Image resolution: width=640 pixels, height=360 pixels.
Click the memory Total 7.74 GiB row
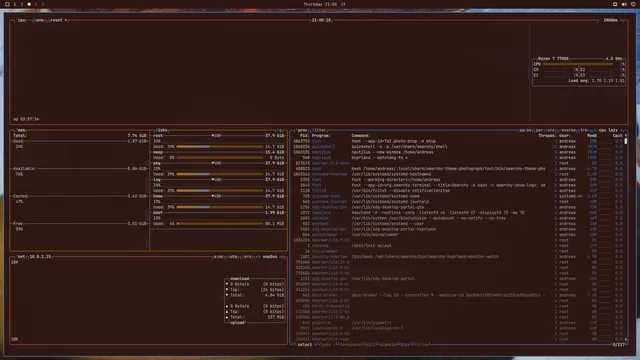[80, 136]
